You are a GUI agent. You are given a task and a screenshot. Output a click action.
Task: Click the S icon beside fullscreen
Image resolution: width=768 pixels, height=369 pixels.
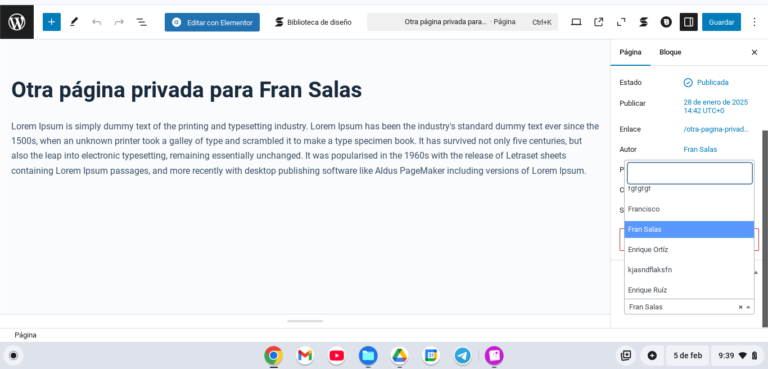point(644,22)
